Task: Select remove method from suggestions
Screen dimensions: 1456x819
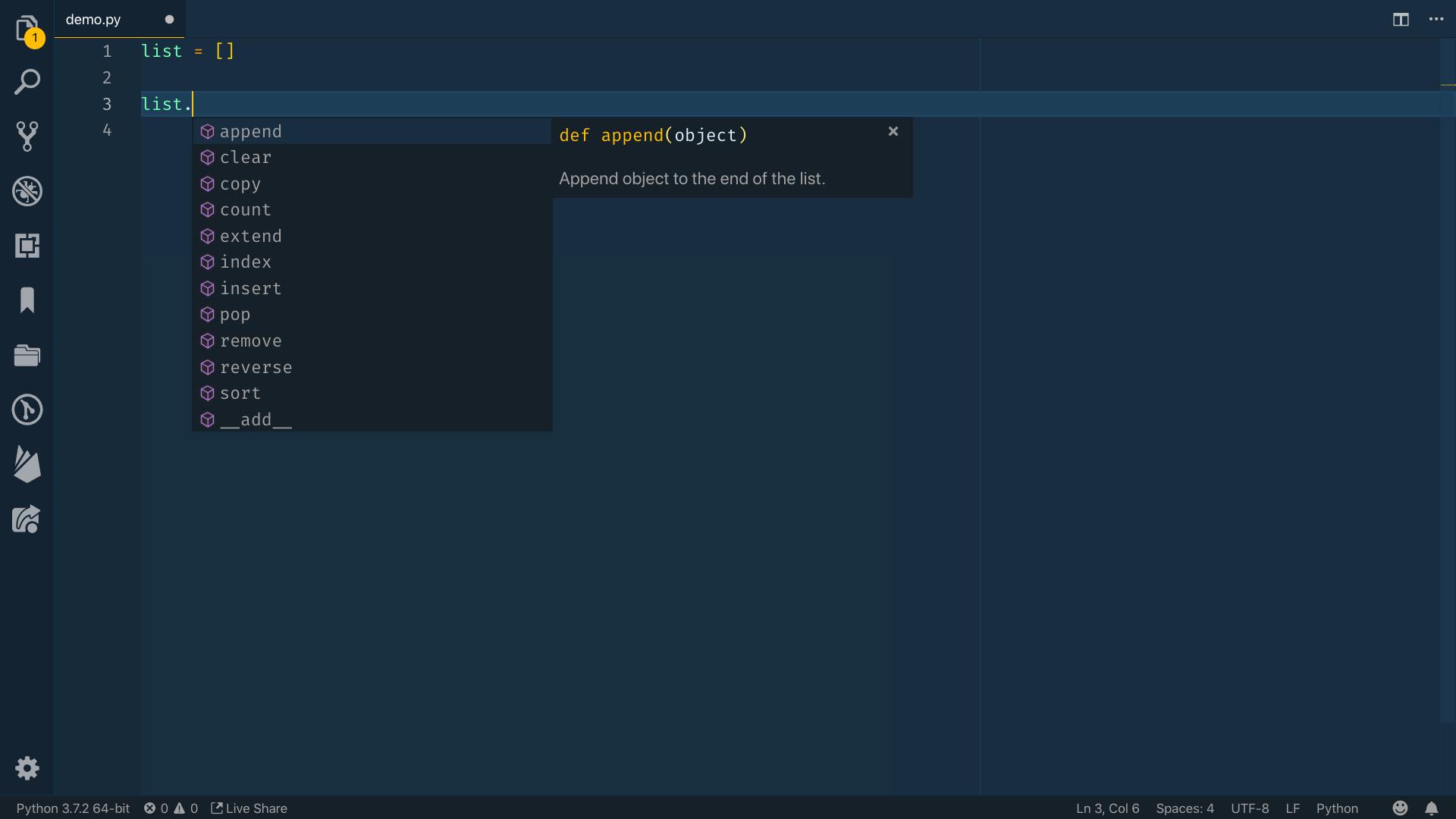Action: pyautogui.click(x=251, y=340)
